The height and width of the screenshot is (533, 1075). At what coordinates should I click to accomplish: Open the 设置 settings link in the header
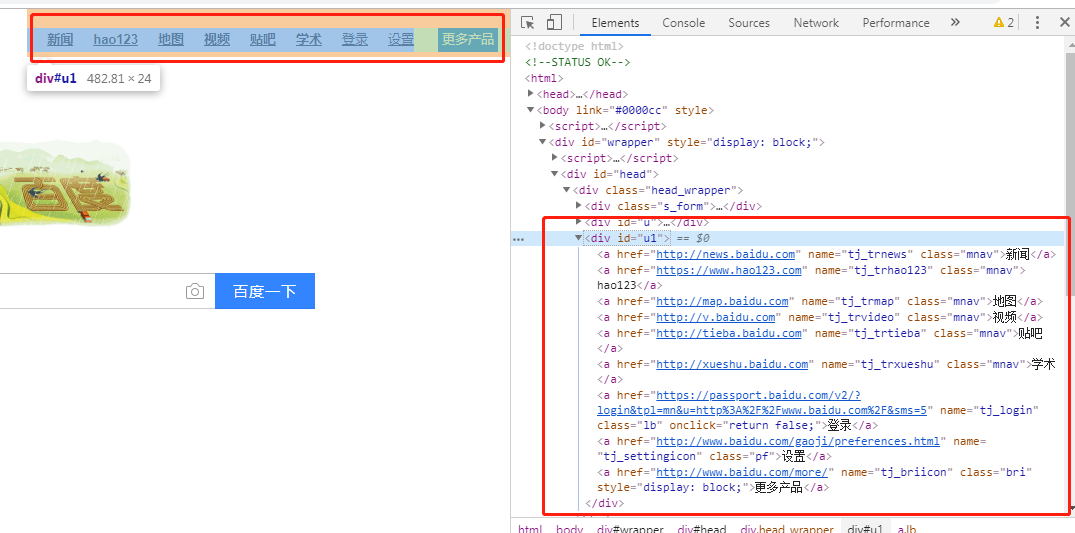tap(401, 40)
